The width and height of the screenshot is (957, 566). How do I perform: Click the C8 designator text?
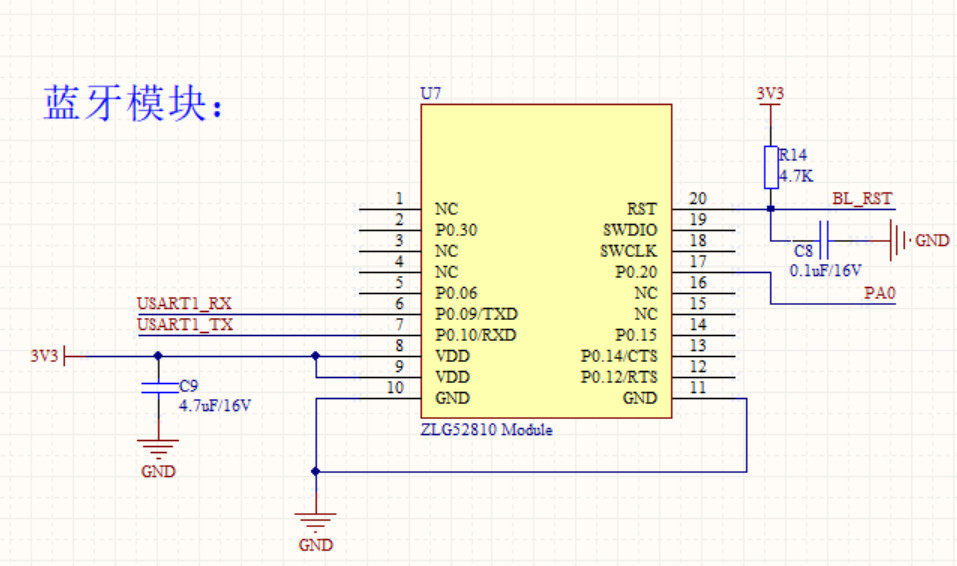point(803,251)
